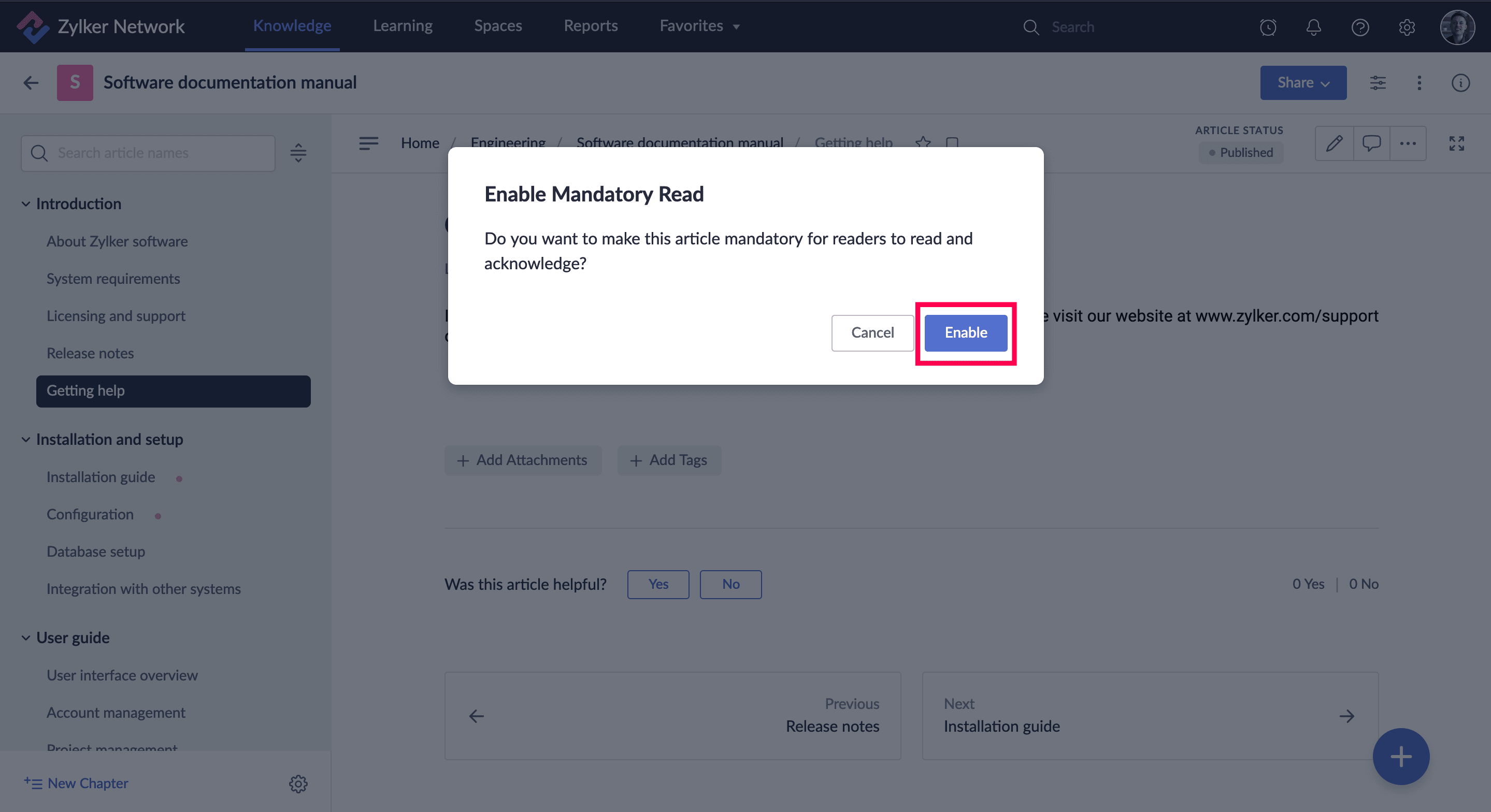Image resolution: width=1491 pixels, height=812 pixels.
Task: Open the article comments icon
Action: 1371,143
